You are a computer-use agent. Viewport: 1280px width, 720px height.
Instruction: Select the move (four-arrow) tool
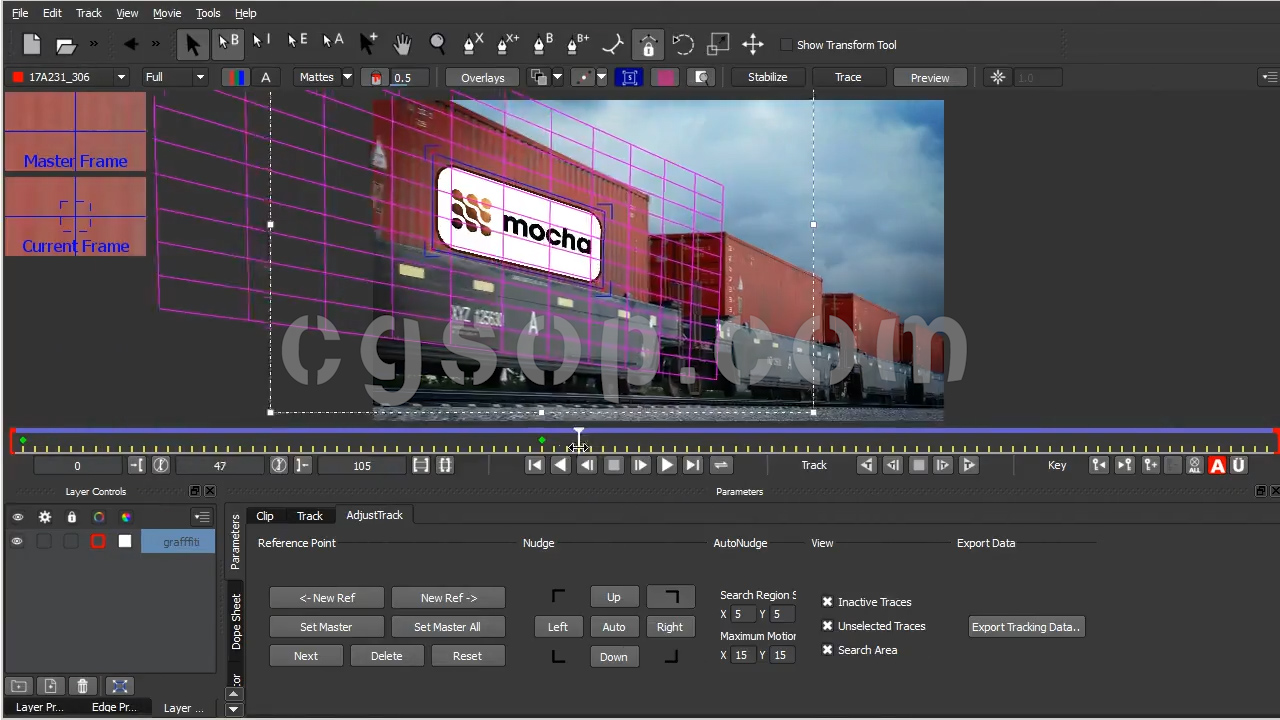click(753, 45)
